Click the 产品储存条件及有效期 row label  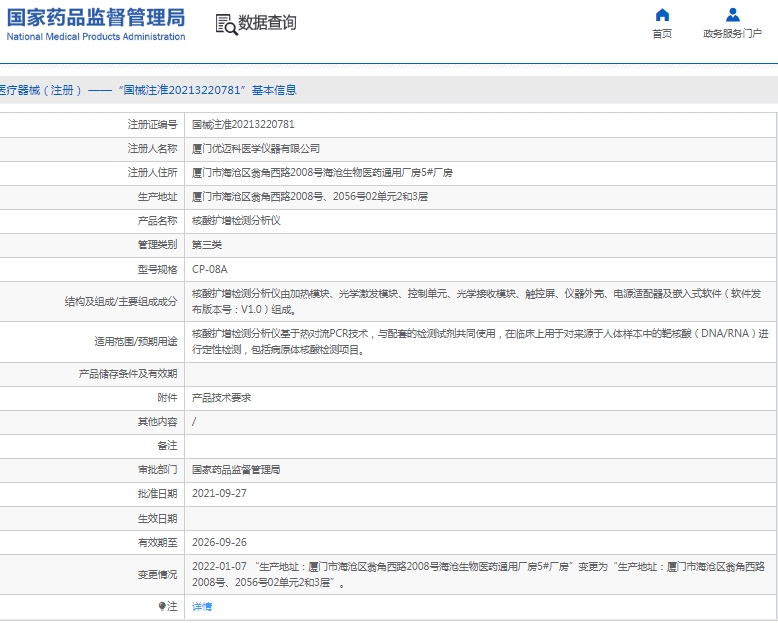point(128,374)
